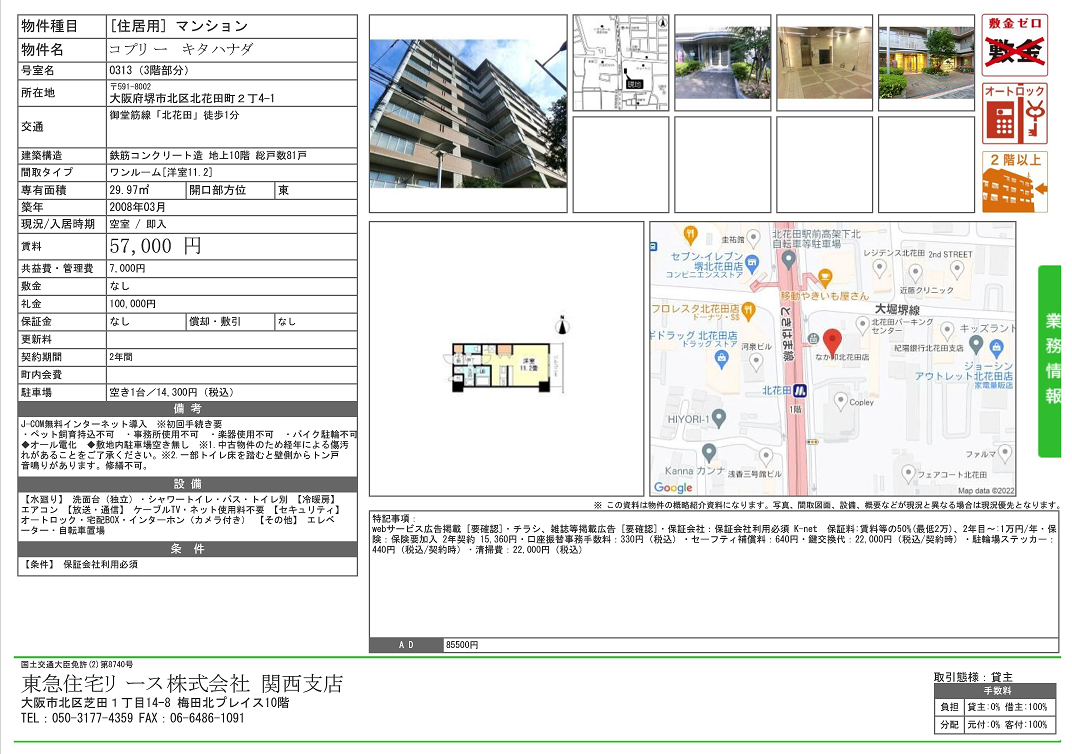Open the lobby interior photo thumbnail

825,63
